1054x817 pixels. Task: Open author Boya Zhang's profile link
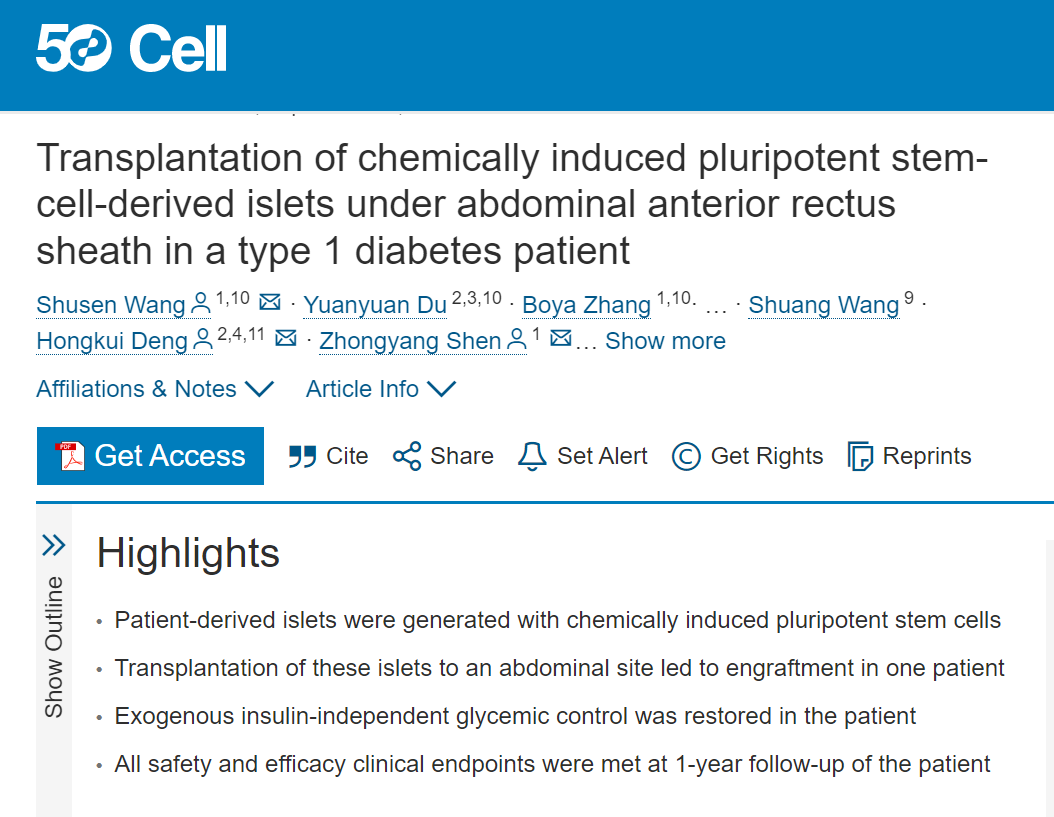coord(586,305)
